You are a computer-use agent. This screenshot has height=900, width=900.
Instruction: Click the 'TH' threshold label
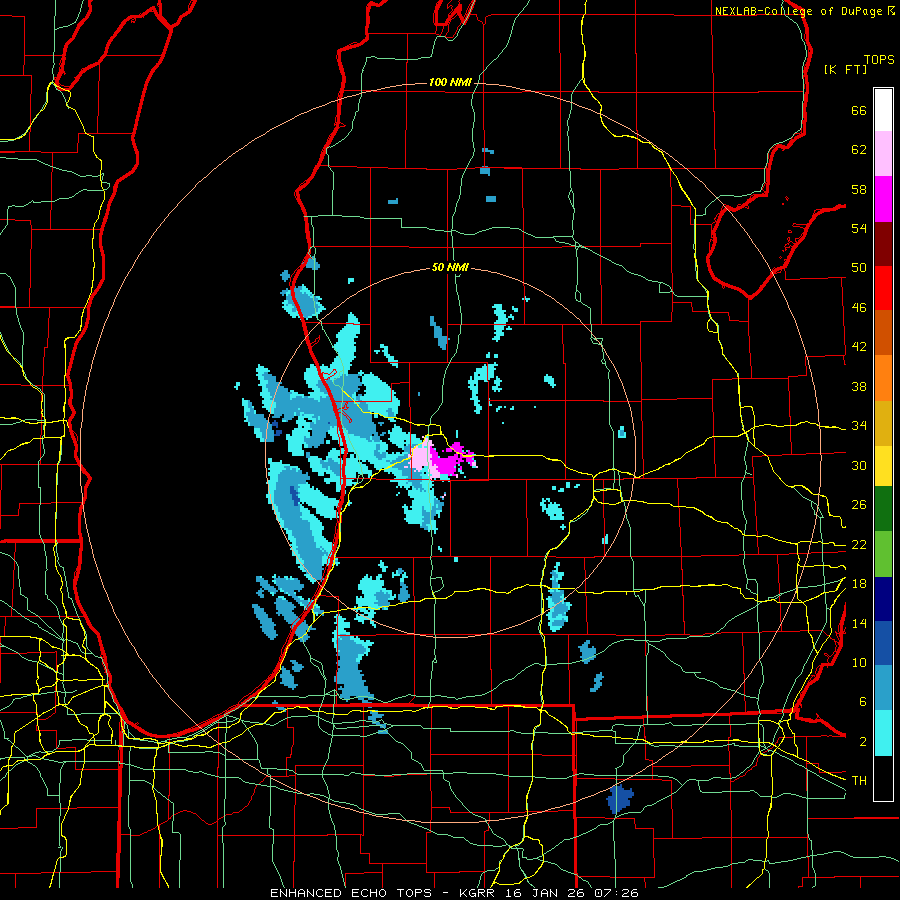(x=859, y=781)
